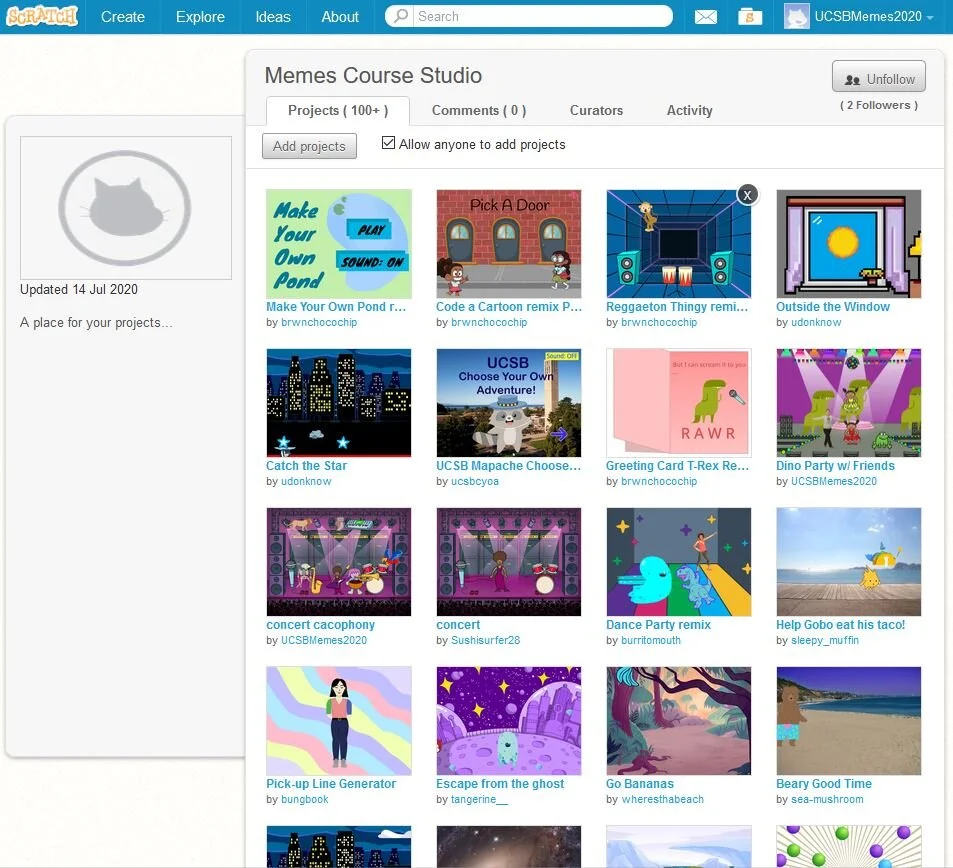Image resolution: width=953 pixels, height=868 pixels.
Task: Click the search magnifying glass icon
Action: 402,17
